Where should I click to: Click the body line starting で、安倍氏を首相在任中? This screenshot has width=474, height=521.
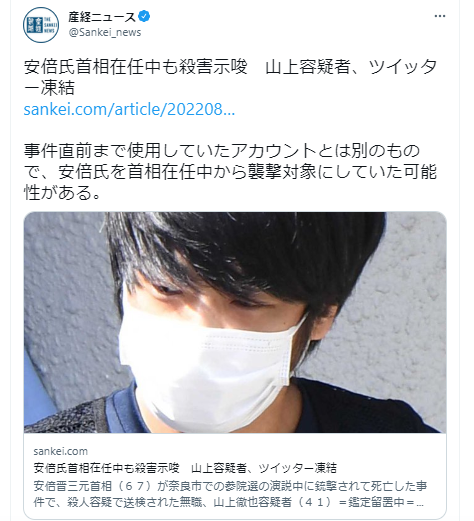click(230, 172)
